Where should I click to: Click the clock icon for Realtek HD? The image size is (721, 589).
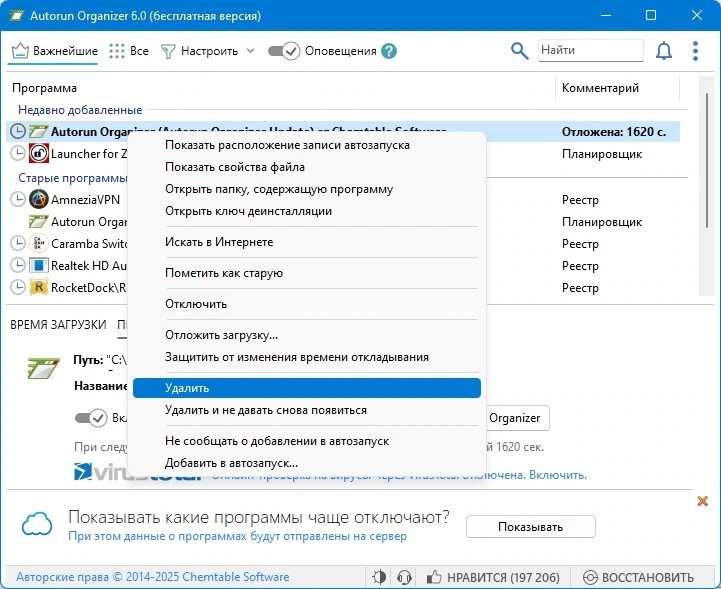click(17, 265)
